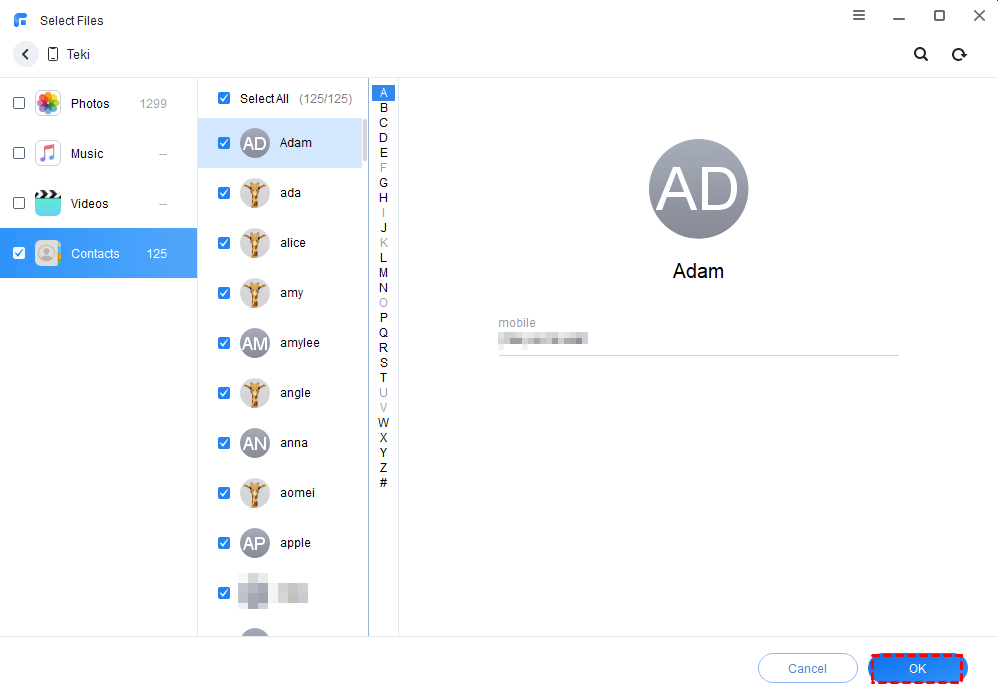Click the search magnifier icon

(x=921, y=54)
